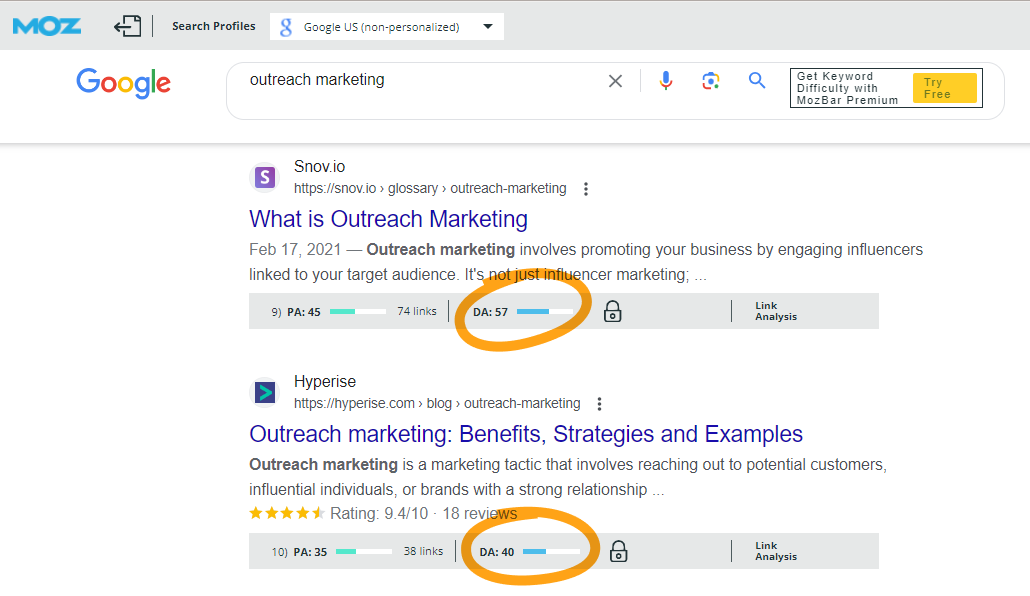Open the three-dot menu for Hyperise result
1030x596 pixels.
click(600, 404)
